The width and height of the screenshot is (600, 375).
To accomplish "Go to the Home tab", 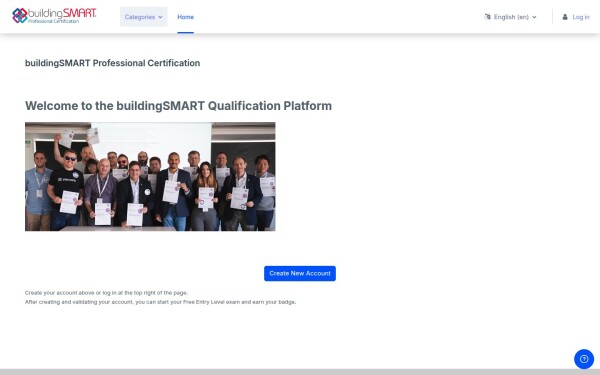I will [x=186, y=17].
